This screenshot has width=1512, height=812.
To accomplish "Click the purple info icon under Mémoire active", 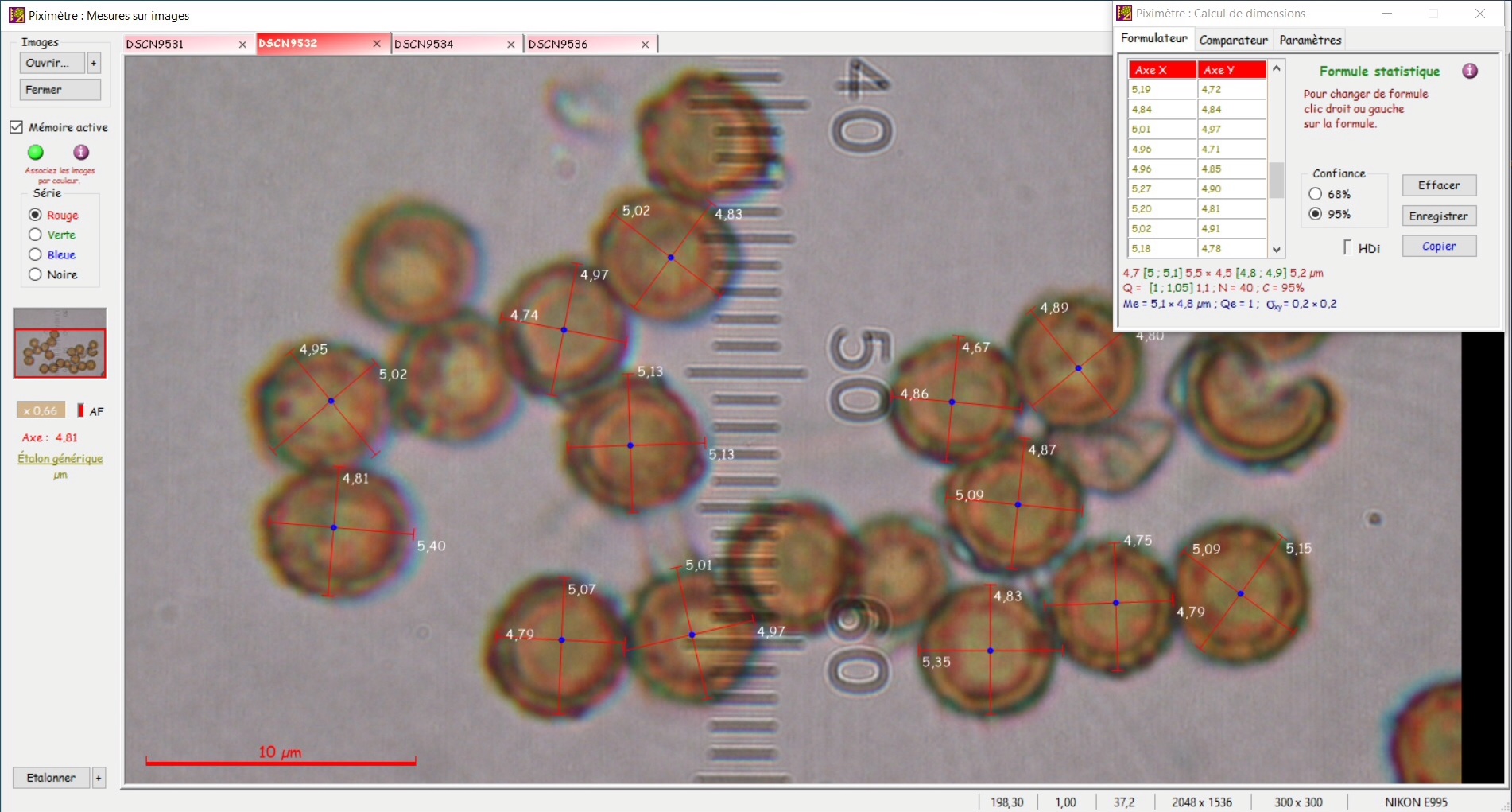I will 81,152.
